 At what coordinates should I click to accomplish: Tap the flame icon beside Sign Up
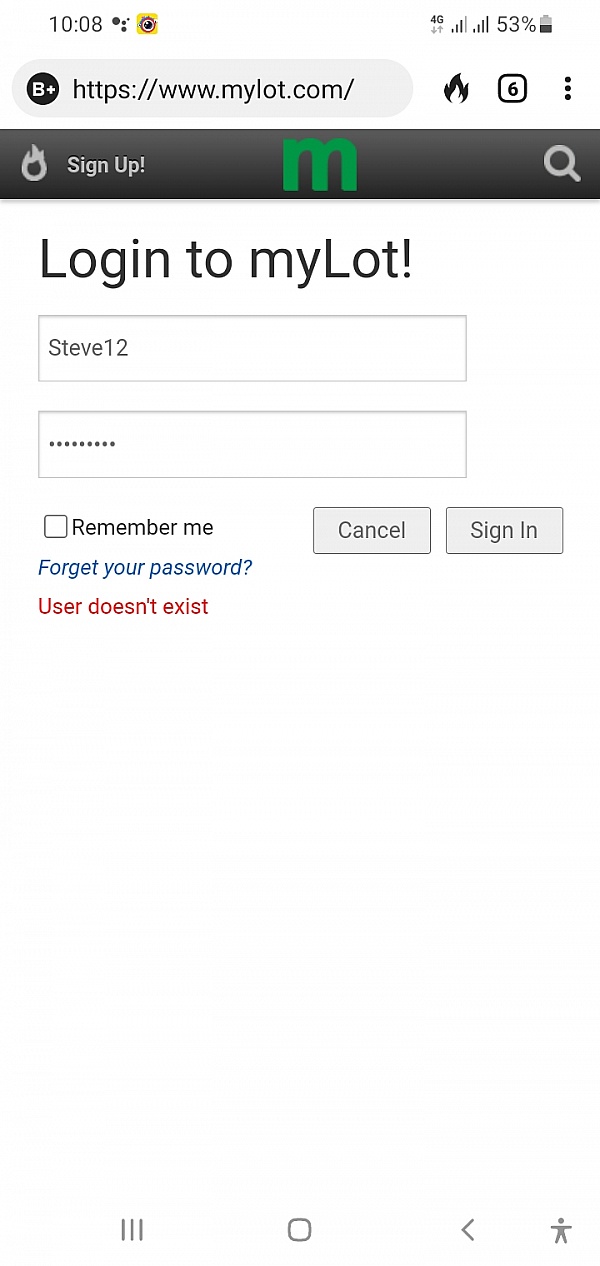[35, 164]
